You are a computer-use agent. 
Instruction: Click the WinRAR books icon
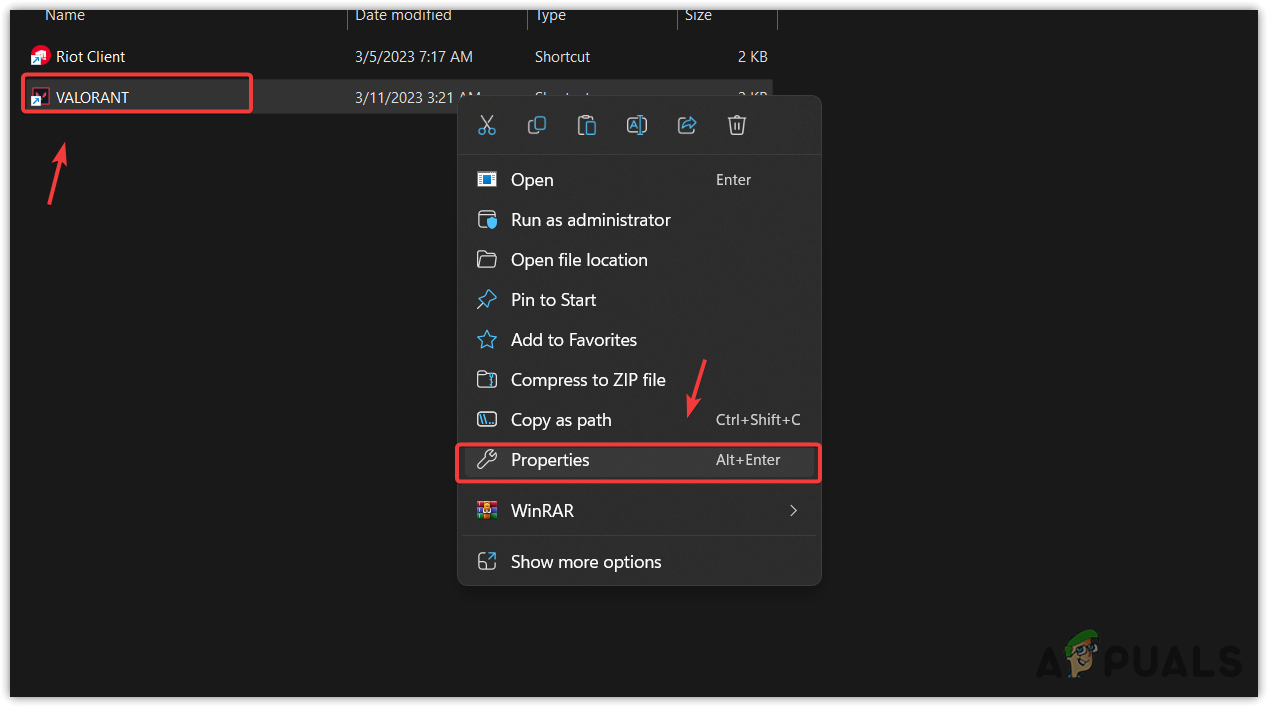pos(487,511)
